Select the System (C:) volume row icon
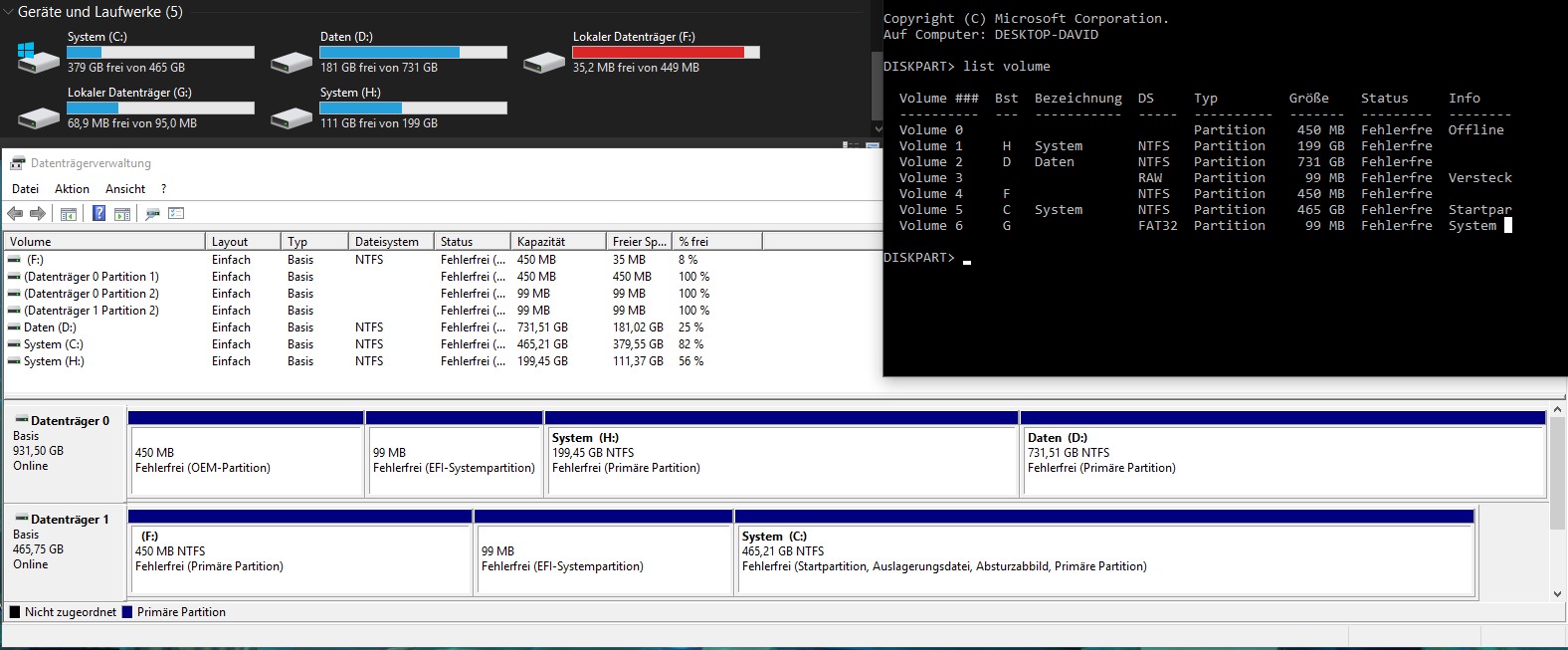Viewport: 1568px width, 650px height. coord(14,344)
